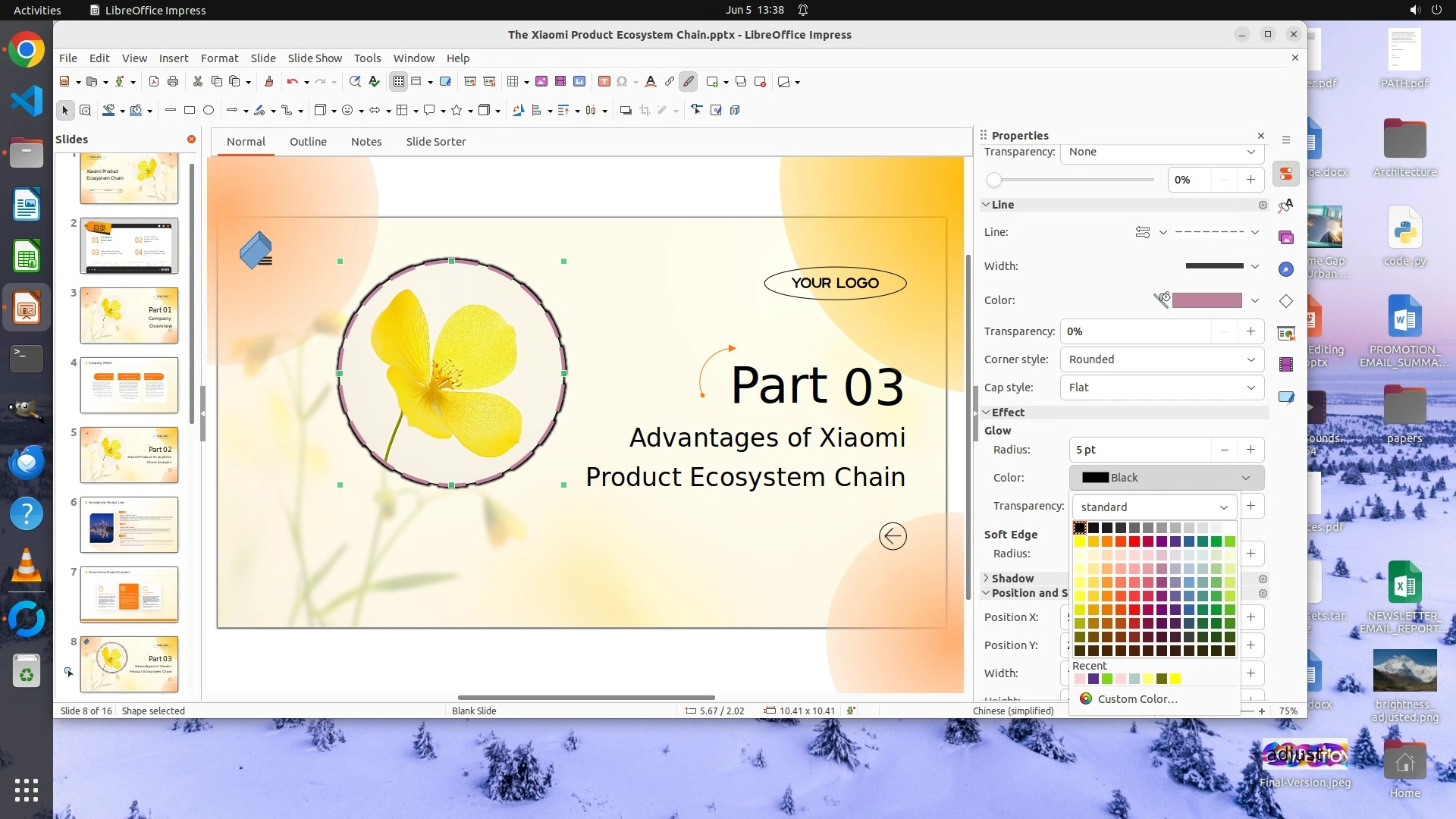The image size is (1456, 819).
Task: Open the Gallery sidebar deck icon
Action: click(x=1286, y=238)
